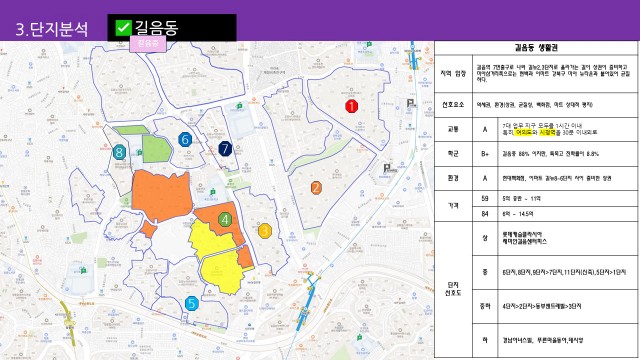Toggle the green checkbox beside 길음동
640x360 pixels.
tap(123, 28)
